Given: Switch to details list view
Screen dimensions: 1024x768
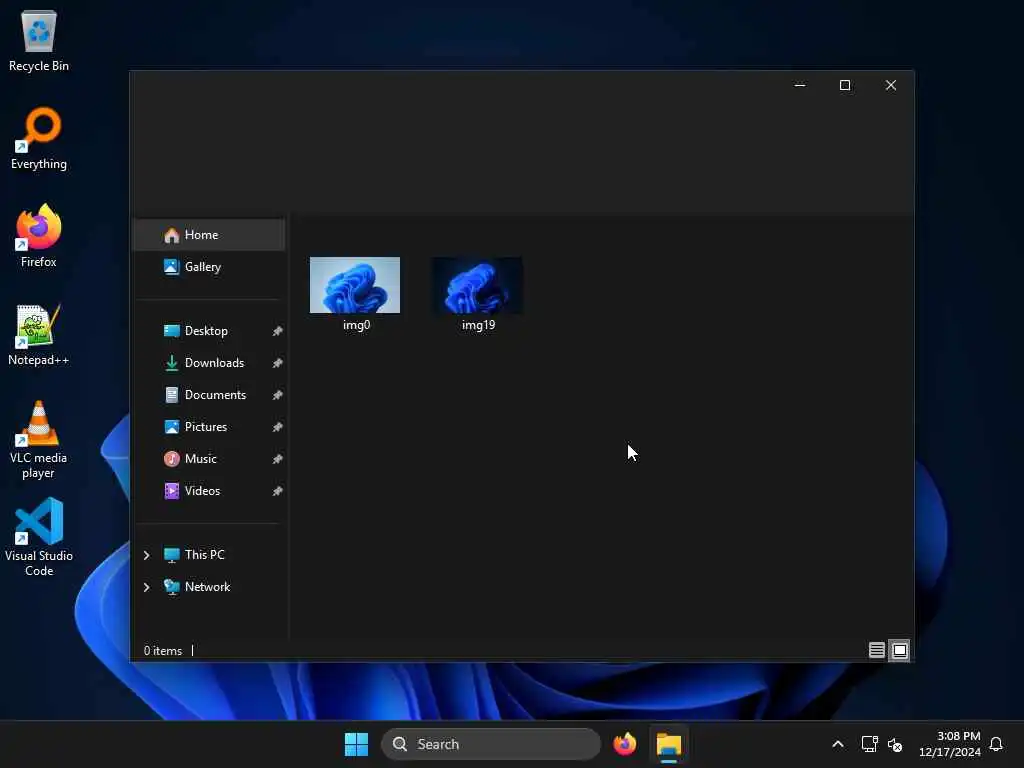Looking at the screenshot, I should [x=876, y=650].
